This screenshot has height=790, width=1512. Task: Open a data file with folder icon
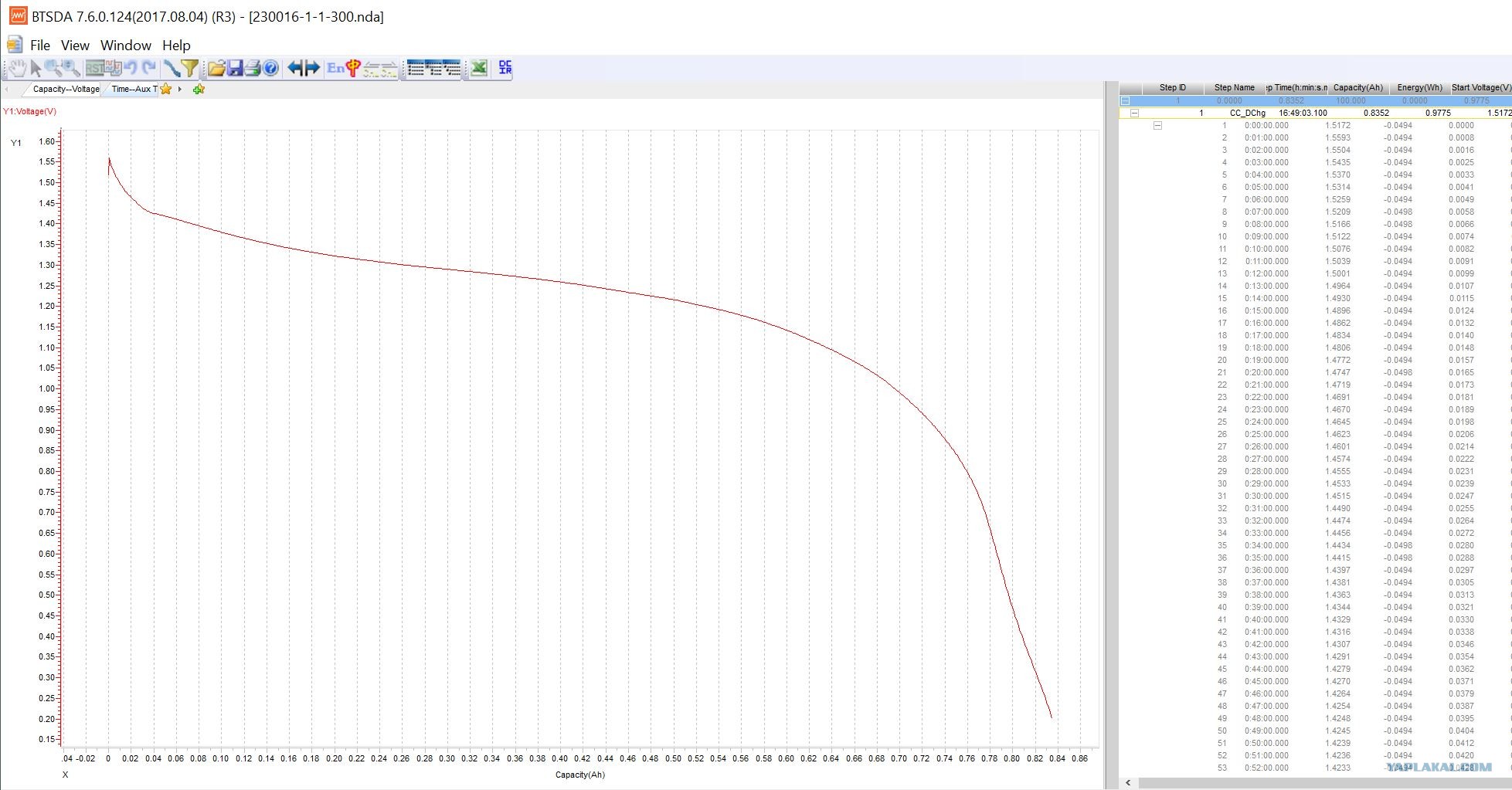point(216,68)
